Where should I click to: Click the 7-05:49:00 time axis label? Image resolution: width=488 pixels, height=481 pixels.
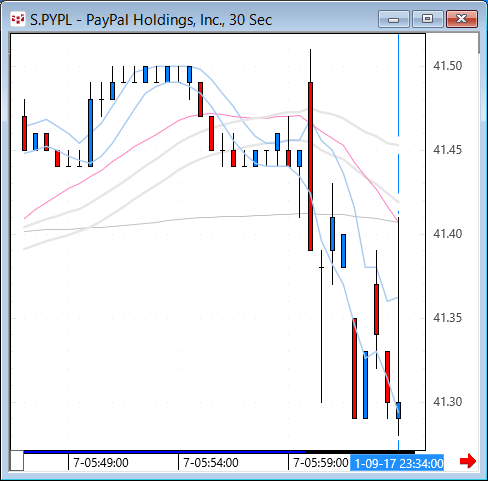tap(101, 463)
